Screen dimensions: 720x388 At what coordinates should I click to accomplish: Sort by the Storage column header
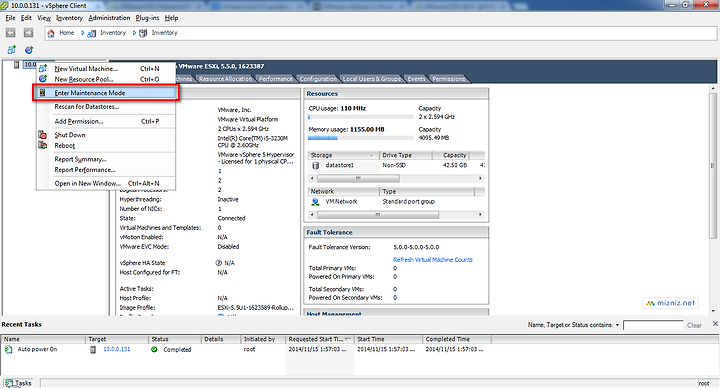coord(344,155)
